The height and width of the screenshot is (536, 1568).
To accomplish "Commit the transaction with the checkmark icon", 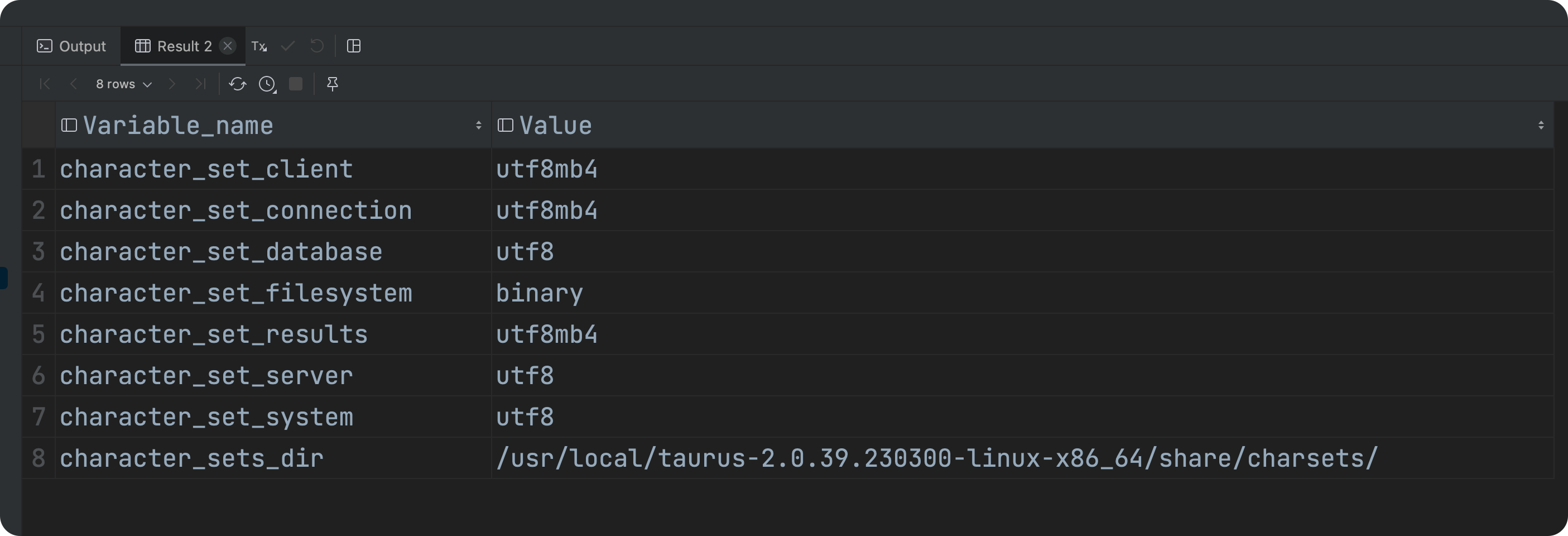I will click(287, 46).
